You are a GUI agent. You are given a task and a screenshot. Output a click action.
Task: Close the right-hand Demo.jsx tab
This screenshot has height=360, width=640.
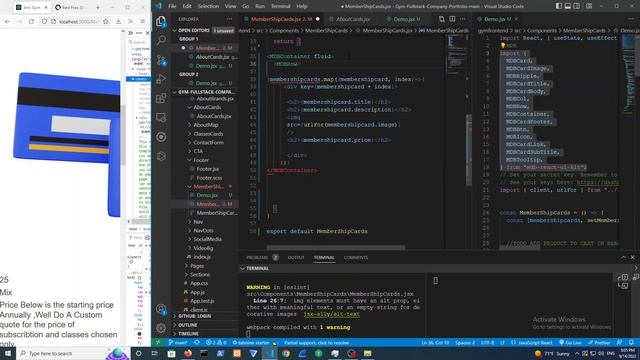pyautogui.click(x=516, y=19)
